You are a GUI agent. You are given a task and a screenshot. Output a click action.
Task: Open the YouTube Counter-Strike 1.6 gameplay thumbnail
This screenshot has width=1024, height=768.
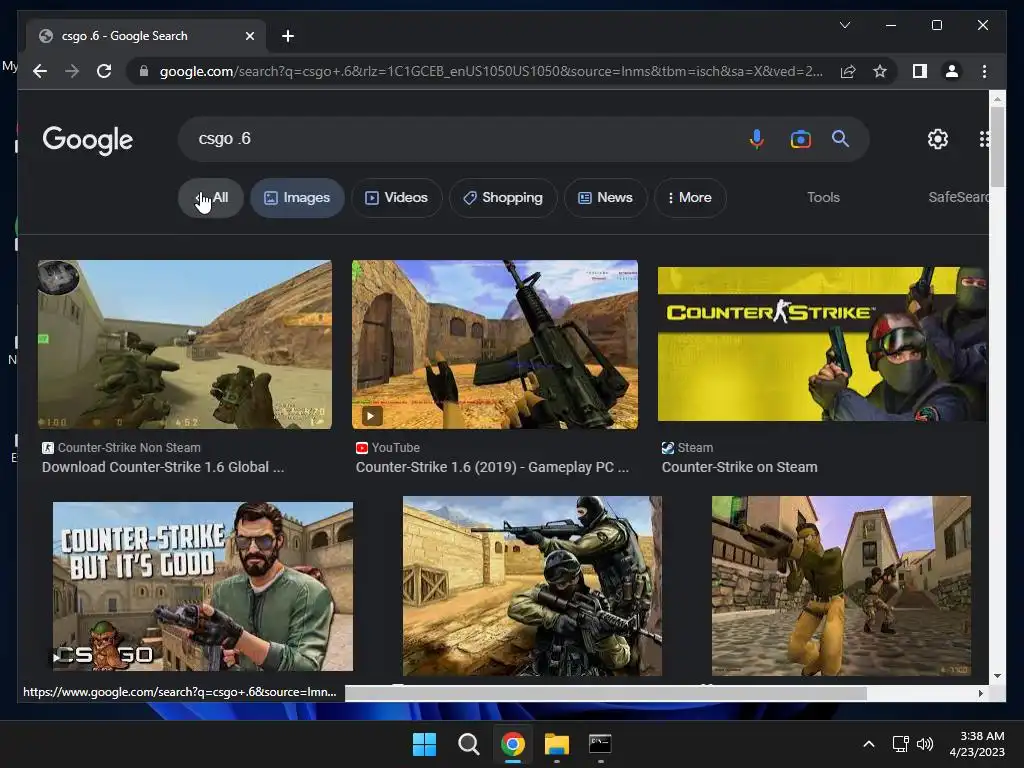pyautogui.click(x=495, y=344)
